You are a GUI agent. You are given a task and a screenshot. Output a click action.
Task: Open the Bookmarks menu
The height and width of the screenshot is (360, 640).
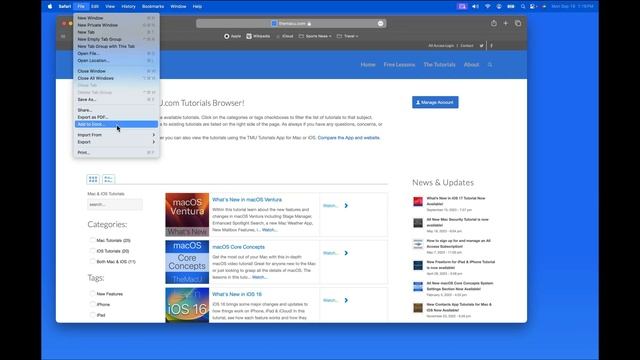[153, 6]
